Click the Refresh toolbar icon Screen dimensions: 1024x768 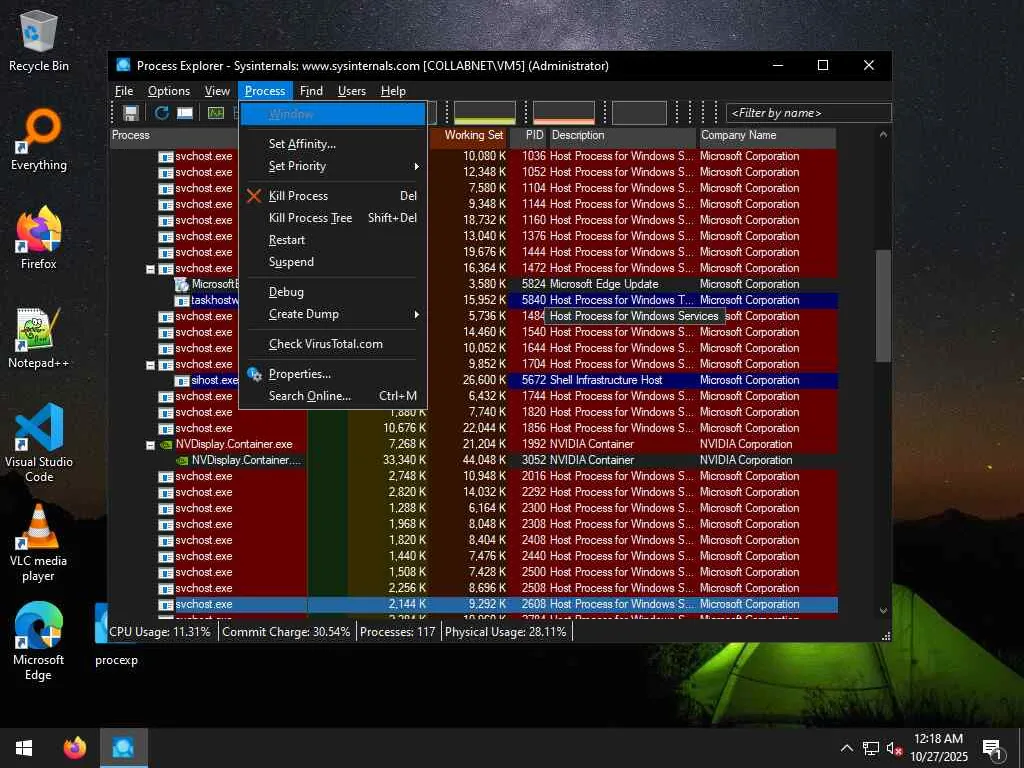click(162, 113)
